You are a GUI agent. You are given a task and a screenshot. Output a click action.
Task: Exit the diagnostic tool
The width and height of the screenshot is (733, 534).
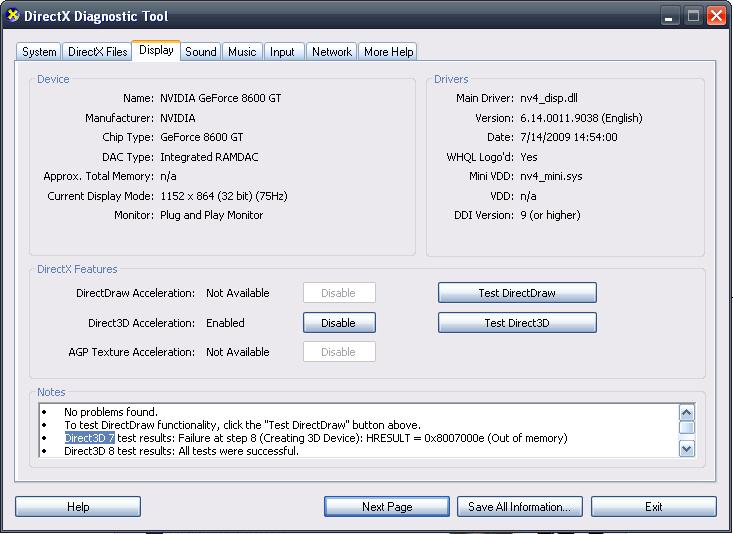tap(654, 506)
